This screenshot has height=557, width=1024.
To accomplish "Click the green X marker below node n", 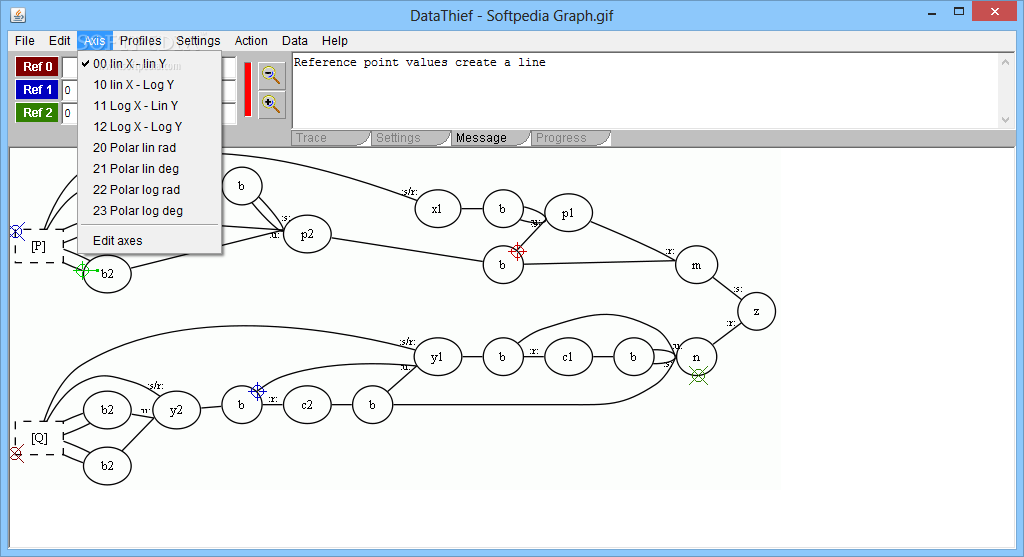I will (698, 375).
